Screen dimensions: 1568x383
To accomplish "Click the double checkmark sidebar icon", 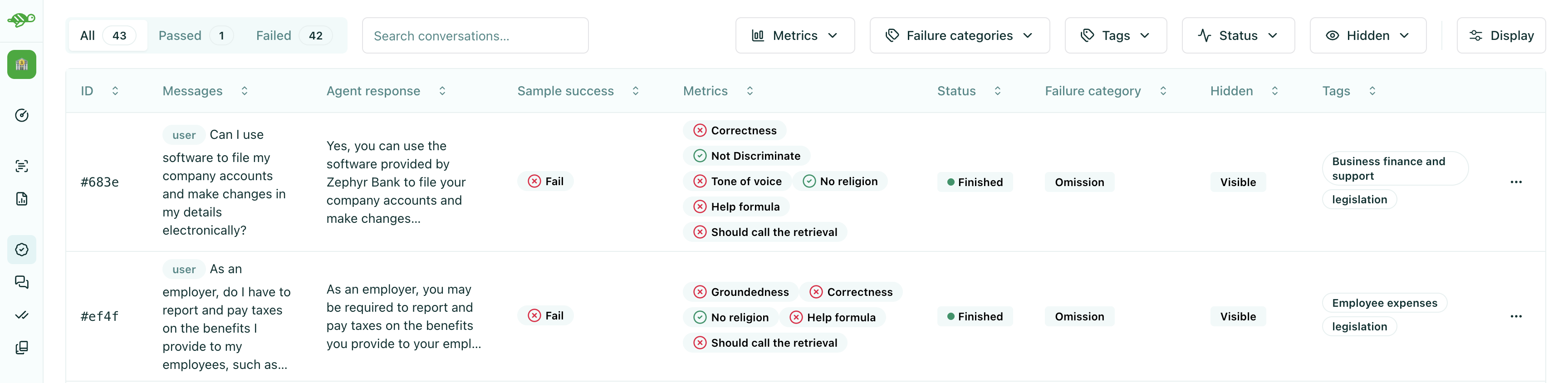I will point(21,315).
